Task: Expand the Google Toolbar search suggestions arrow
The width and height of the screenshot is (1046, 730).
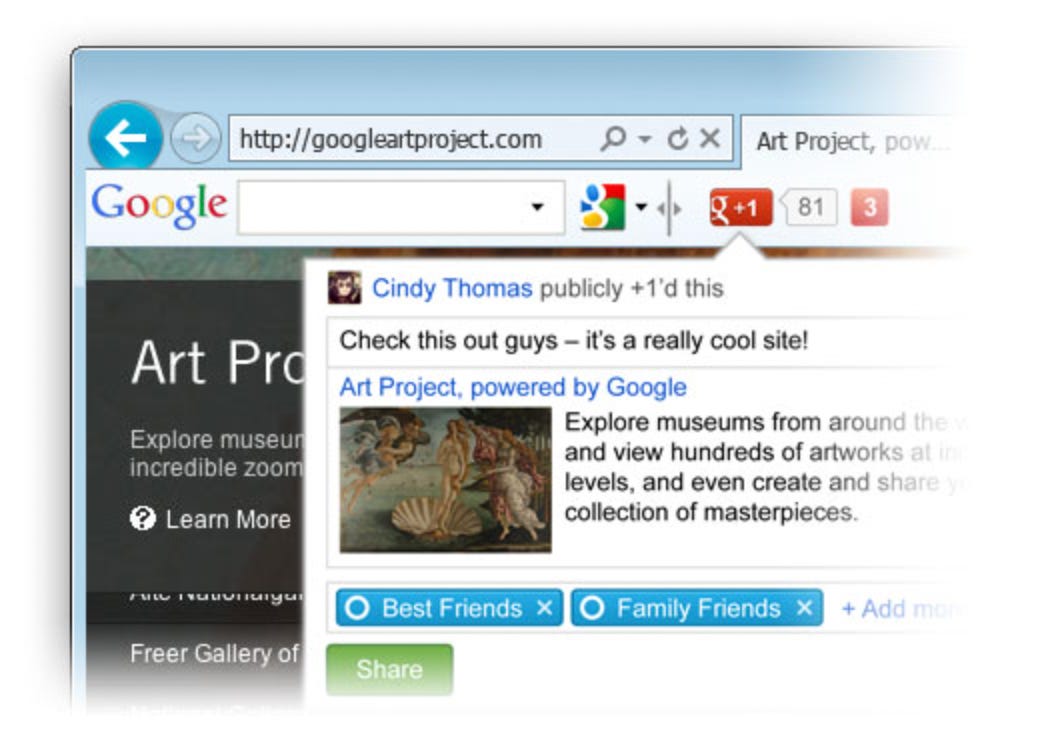Action: click(538, 207)
